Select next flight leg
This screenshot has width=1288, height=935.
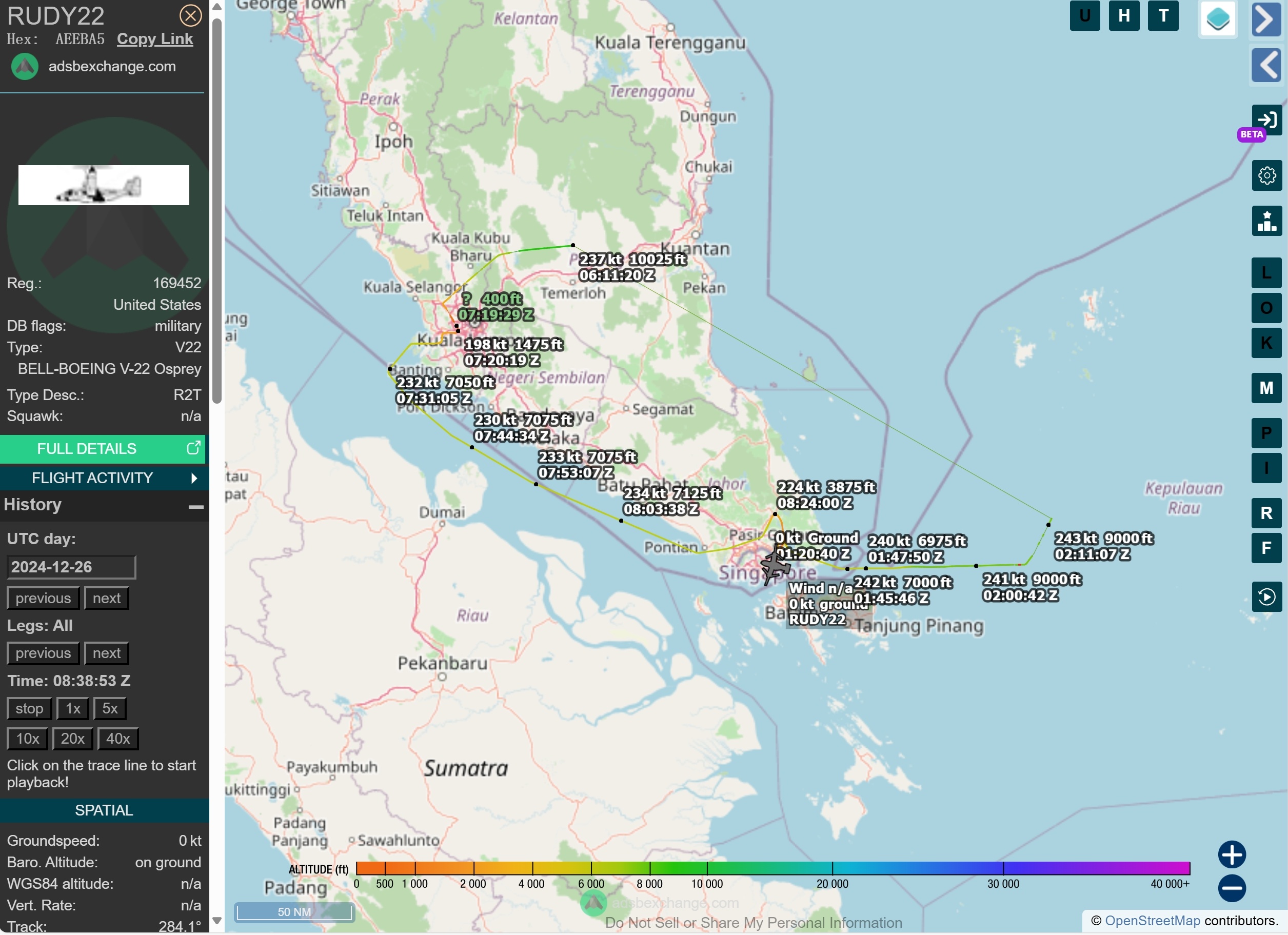106,653
